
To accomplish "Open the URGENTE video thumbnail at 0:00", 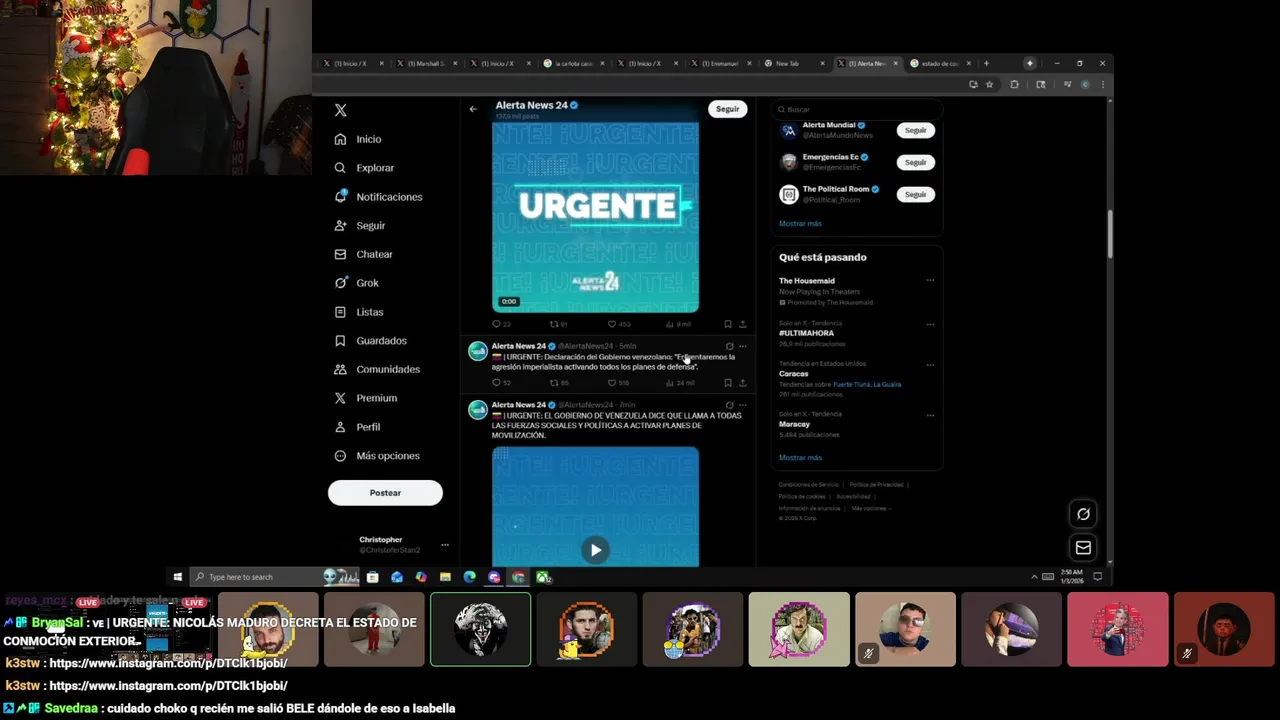I will click(595, 218).
